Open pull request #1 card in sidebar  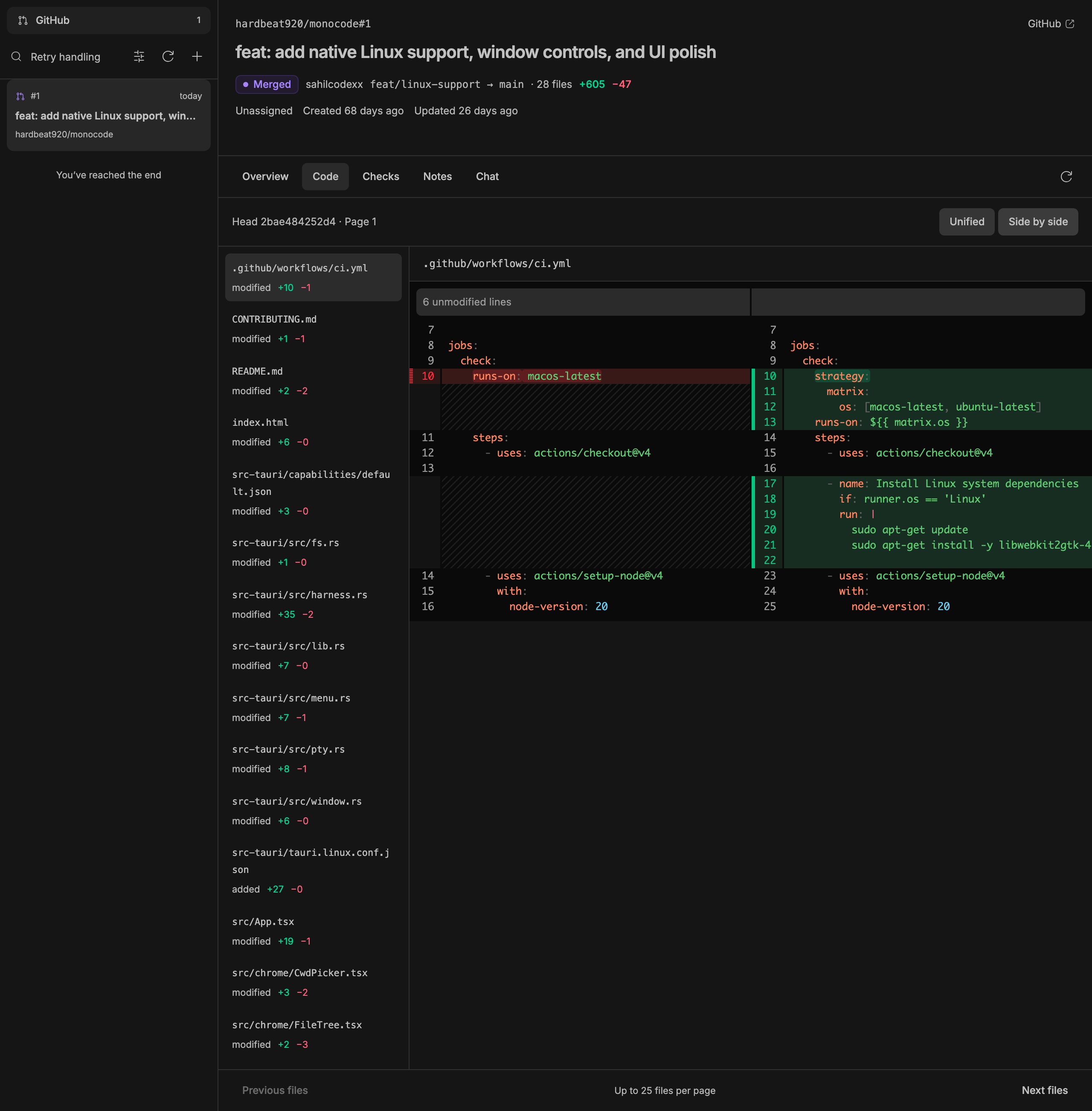(x=108, y=115)
